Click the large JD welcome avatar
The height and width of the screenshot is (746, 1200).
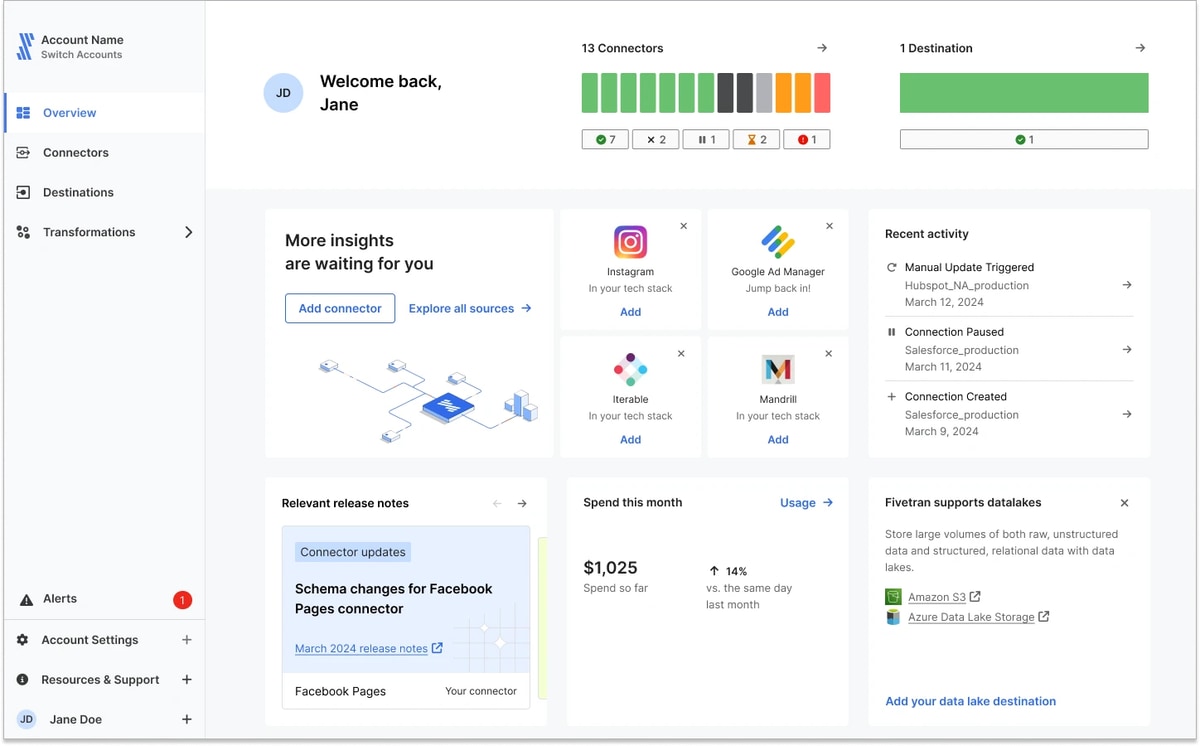(x=283, y=93)
